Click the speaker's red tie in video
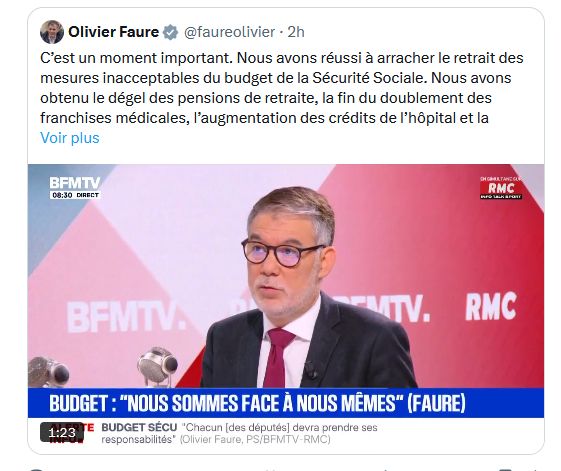The image size is (561, 471). pyautogui.click(x=280, y=357)
